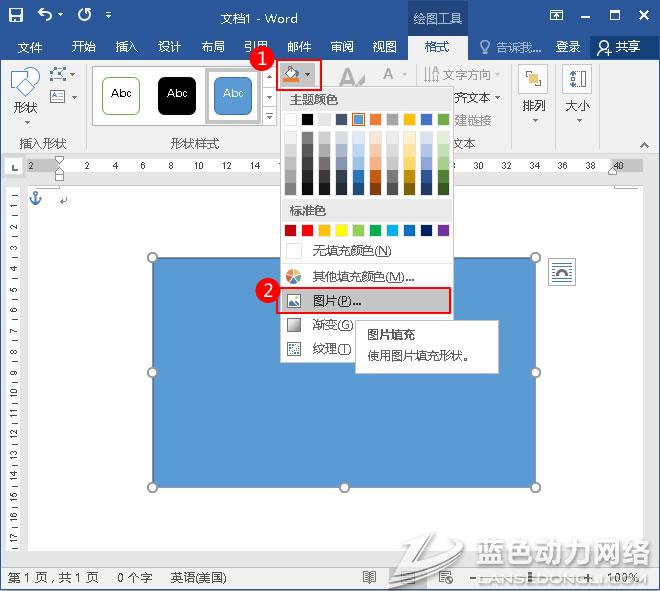
Task: Click the Arrange (排列) icon
Action: pyautogui.click(x=534, y=92)
